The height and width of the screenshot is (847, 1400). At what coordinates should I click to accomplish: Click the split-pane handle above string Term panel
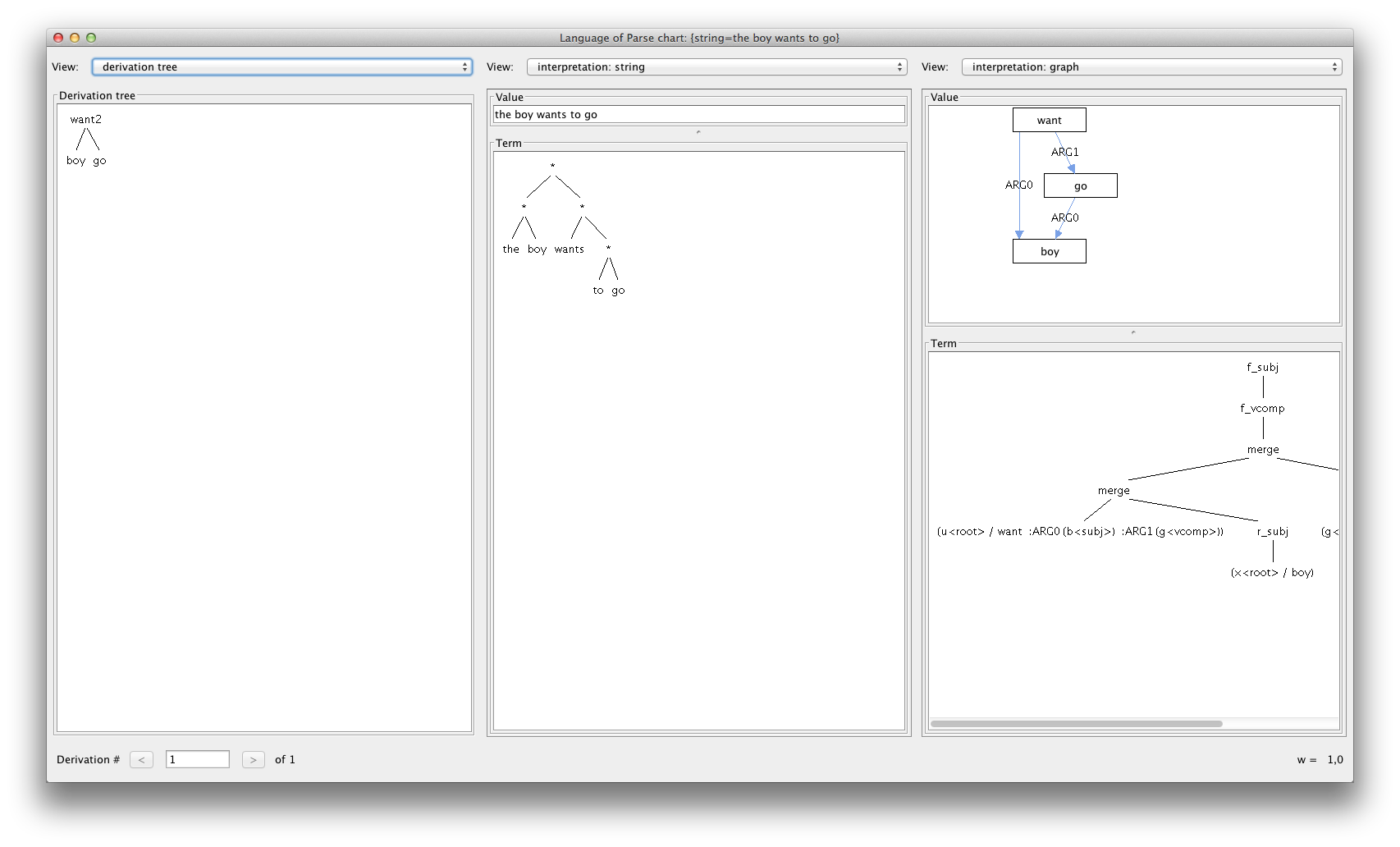pos(698,132)
